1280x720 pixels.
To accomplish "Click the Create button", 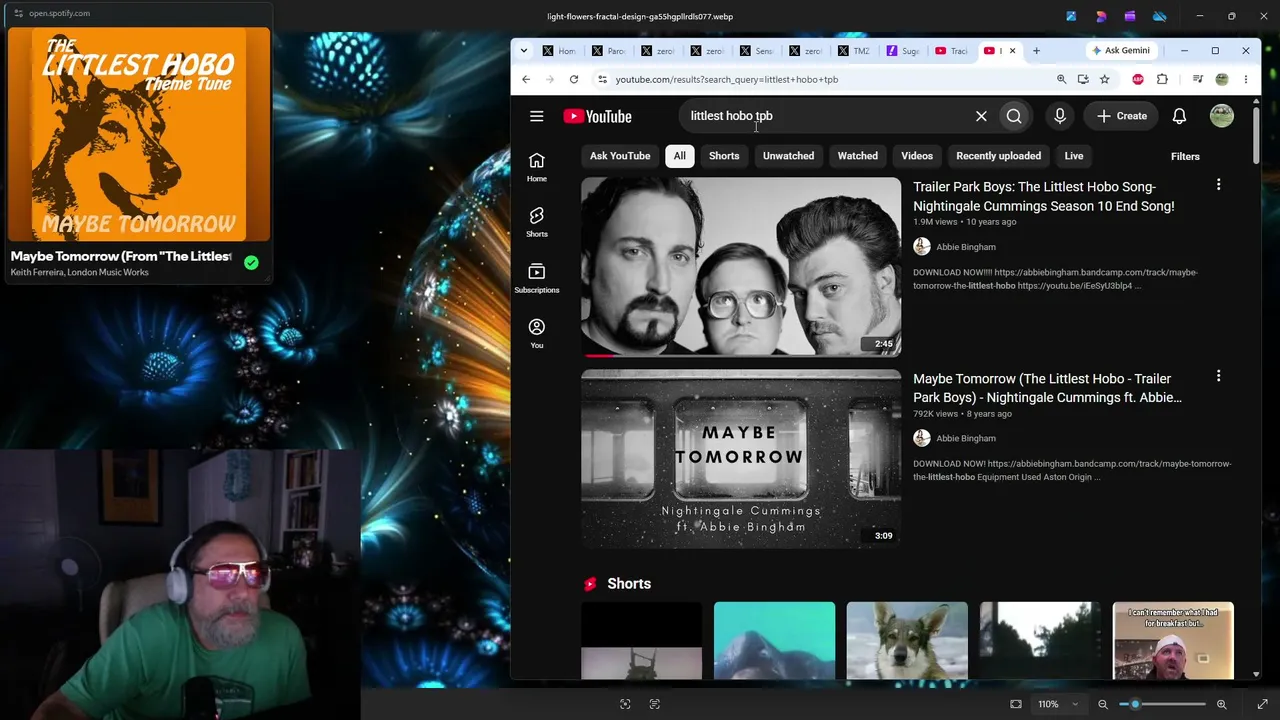I will click(1122, 116).
